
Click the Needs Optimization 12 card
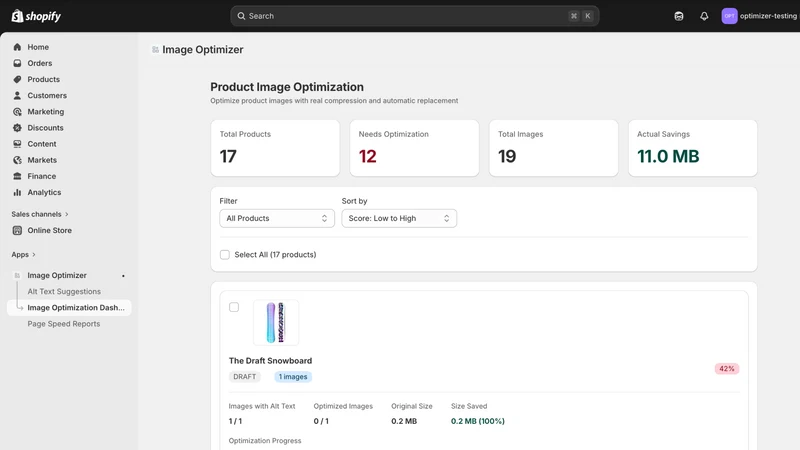coord(414,148)
